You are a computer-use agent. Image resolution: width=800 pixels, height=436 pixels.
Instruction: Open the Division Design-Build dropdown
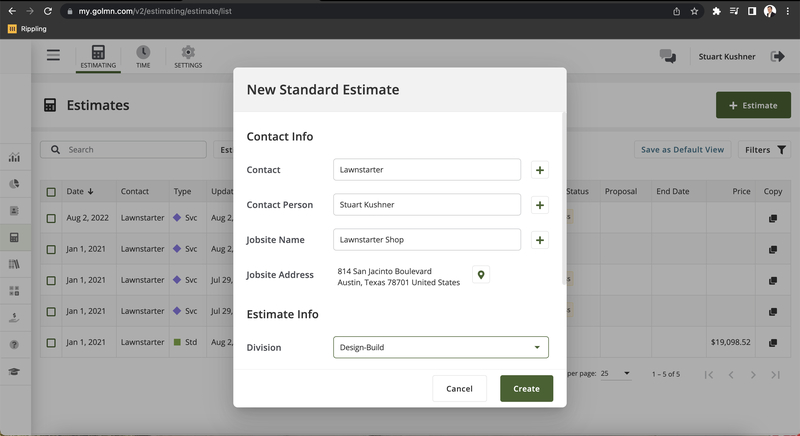[x=441, y=347]
